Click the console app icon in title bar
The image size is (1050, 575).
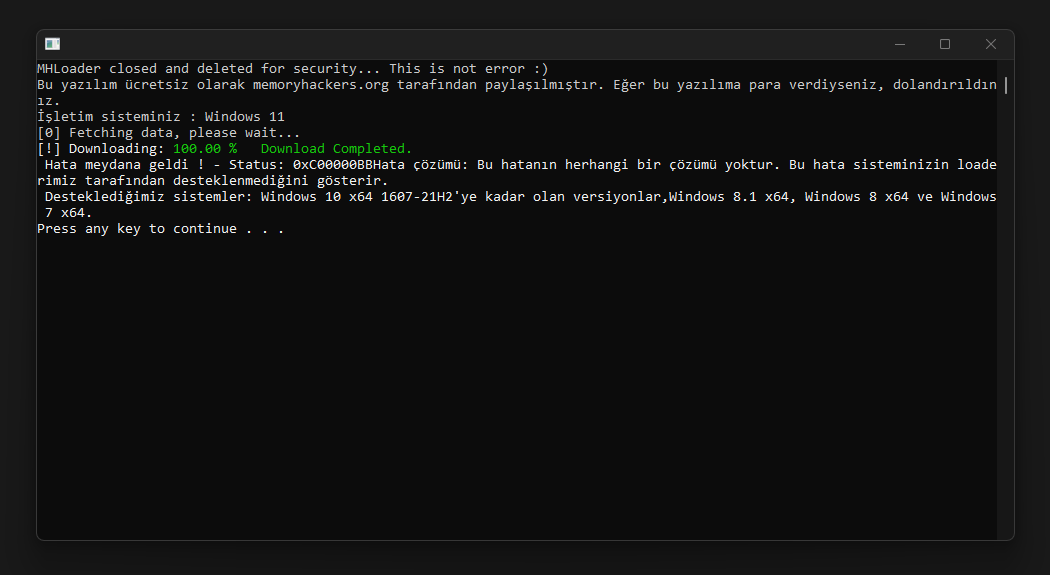(52, 44)
